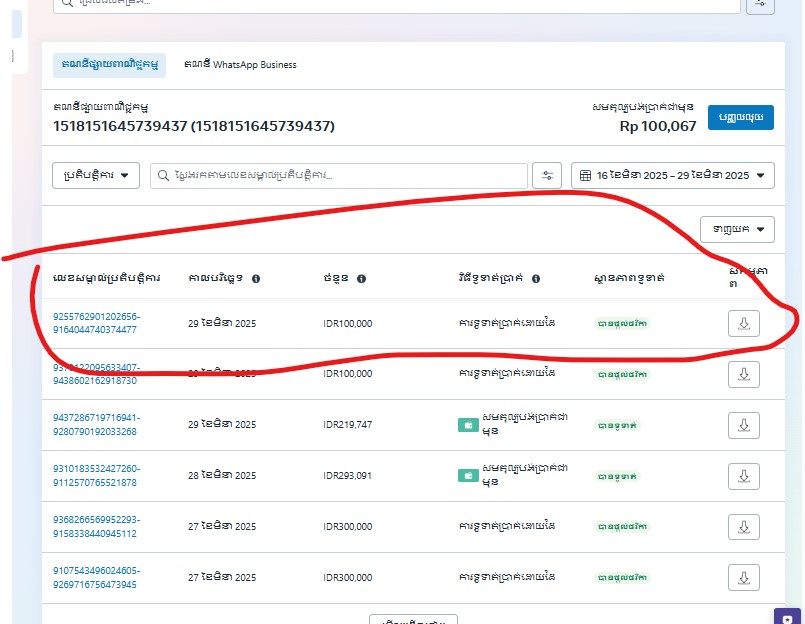Click the blue បញ្ចូលលុយ add funds button
Screen dimensions: 805x624
pyautogui.click(x=741, y=117)
